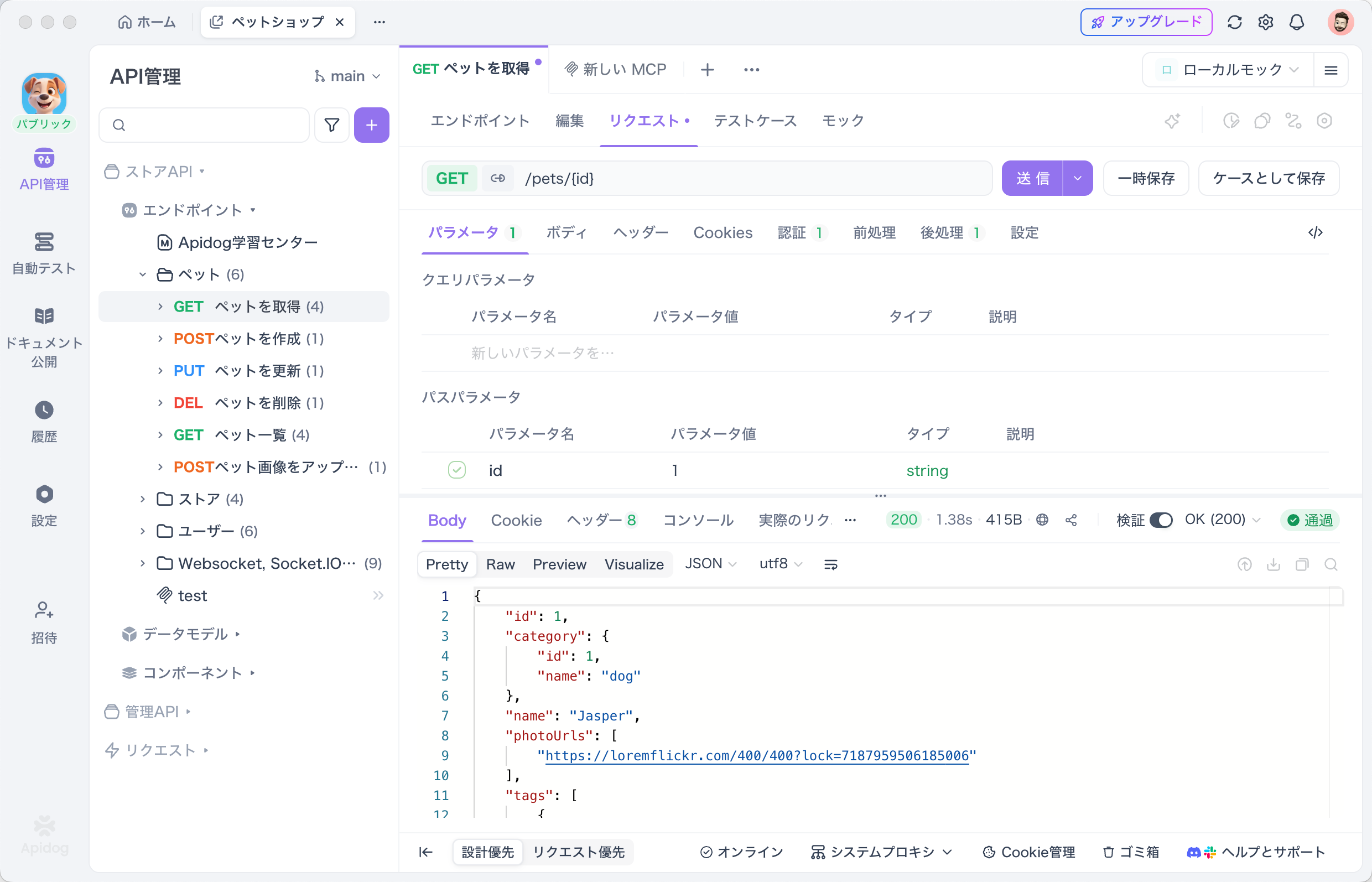The height and width of the screenshot is (882, 1372).
Task: Click the refresh sync icon at top
Action: (1235, 22)
